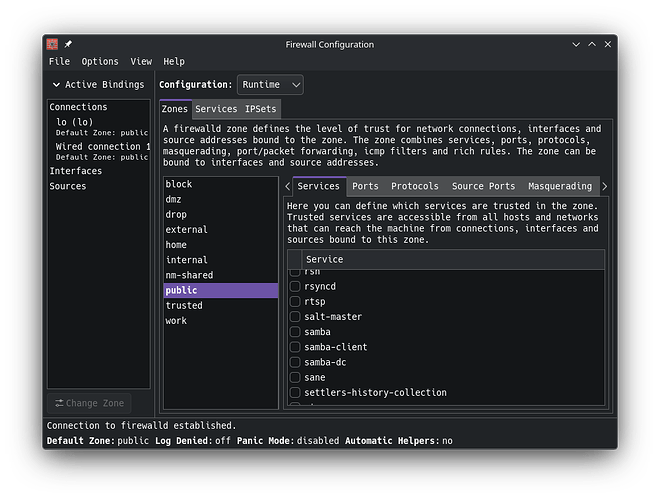Open the Masquerading tab

point(560,187)
